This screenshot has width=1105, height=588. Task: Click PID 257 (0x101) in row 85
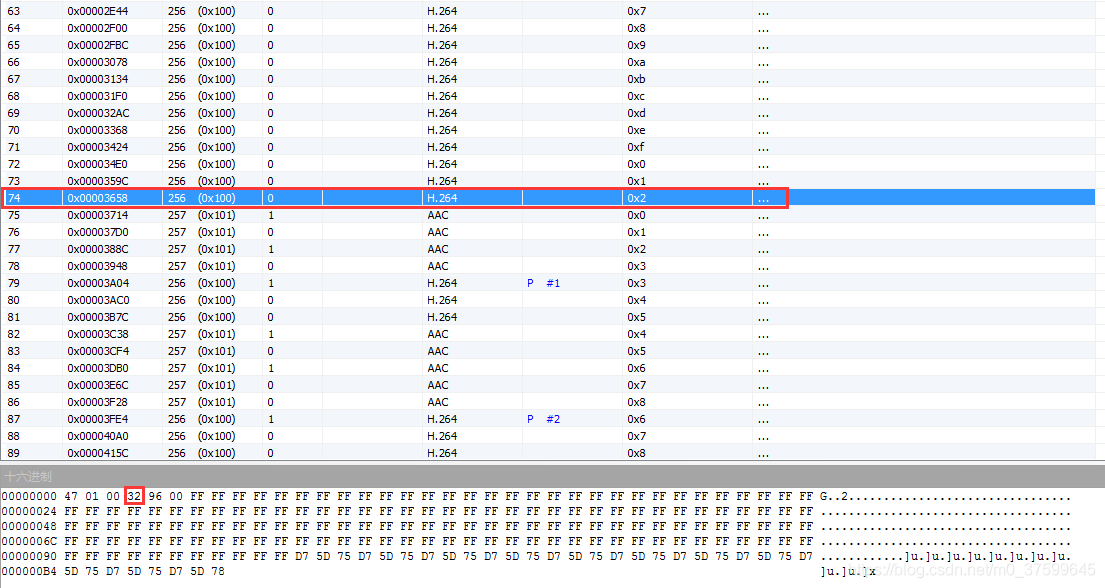[x=202, y=385]
